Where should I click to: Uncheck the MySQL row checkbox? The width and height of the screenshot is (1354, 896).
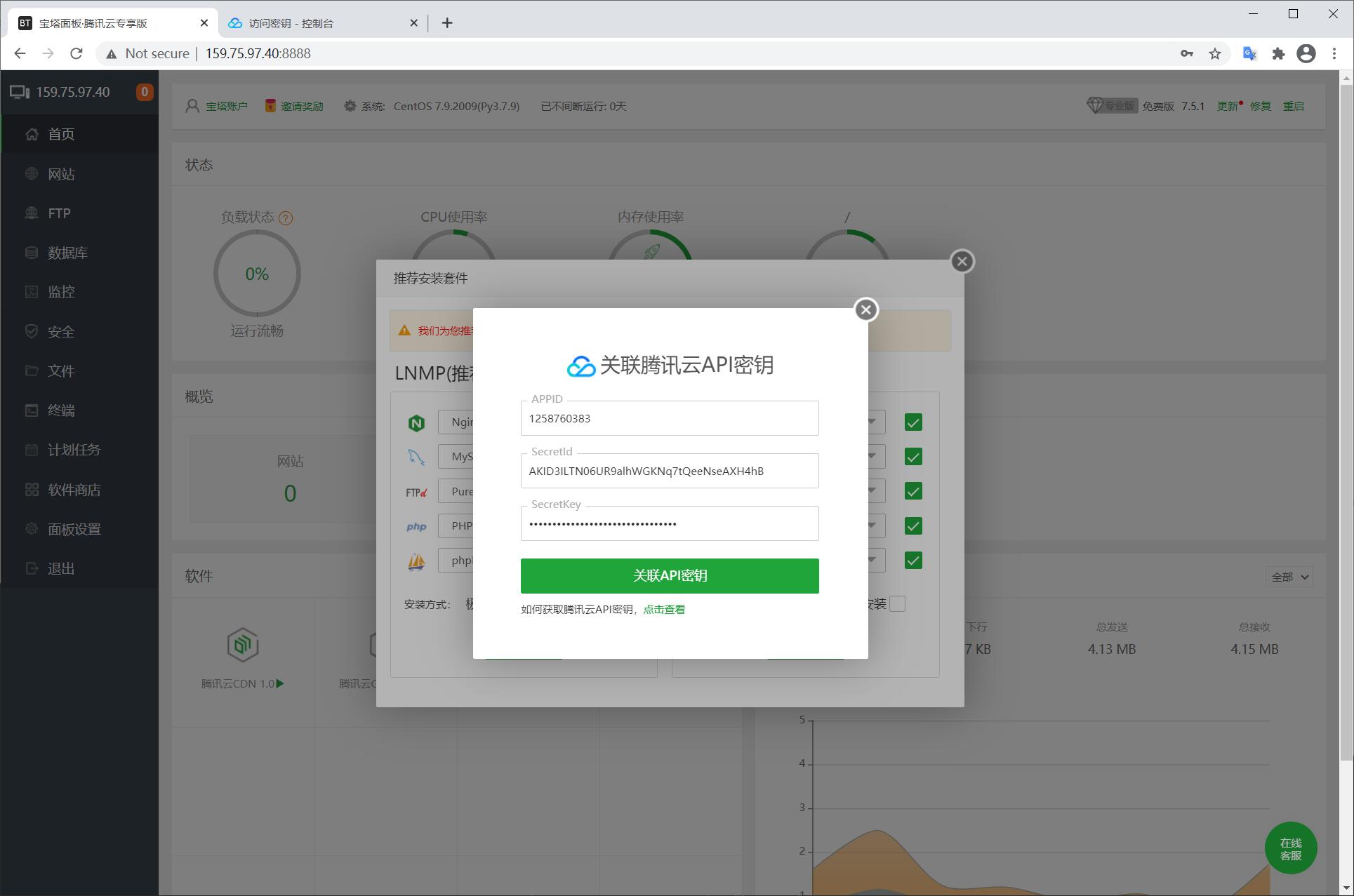(913, 457)
